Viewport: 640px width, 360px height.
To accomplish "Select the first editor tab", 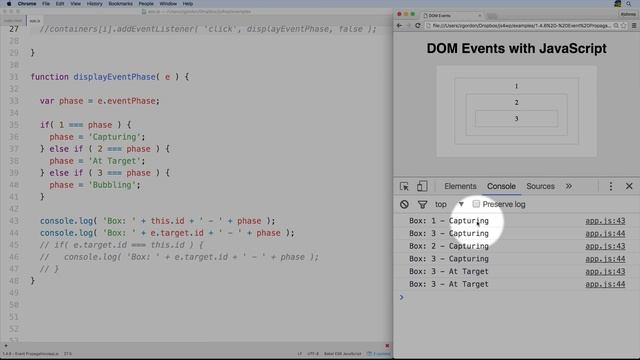I will [x=13, y=20].
